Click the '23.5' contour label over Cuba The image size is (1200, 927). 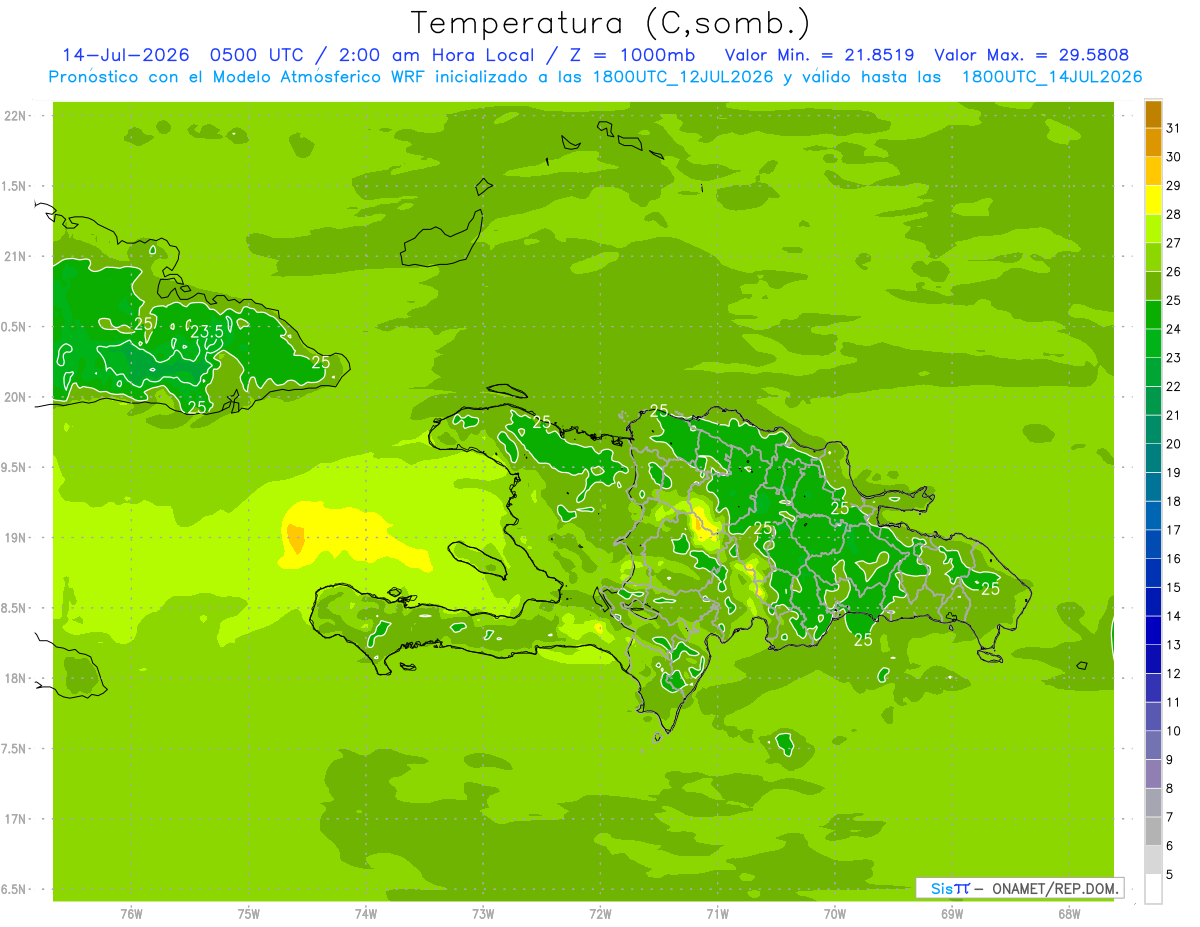point(206,332)
